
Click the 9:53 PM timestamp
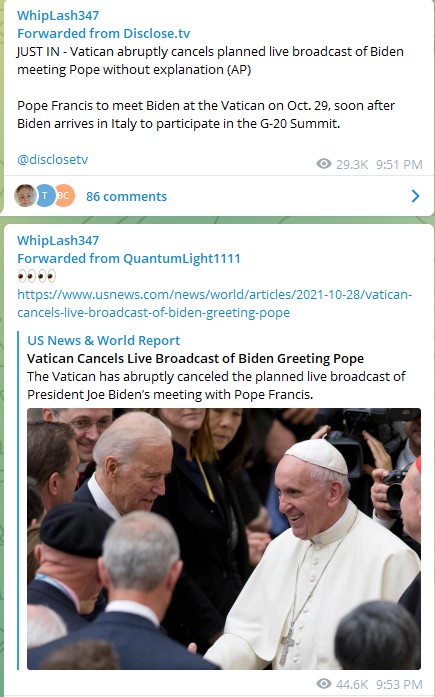[399, 685]
